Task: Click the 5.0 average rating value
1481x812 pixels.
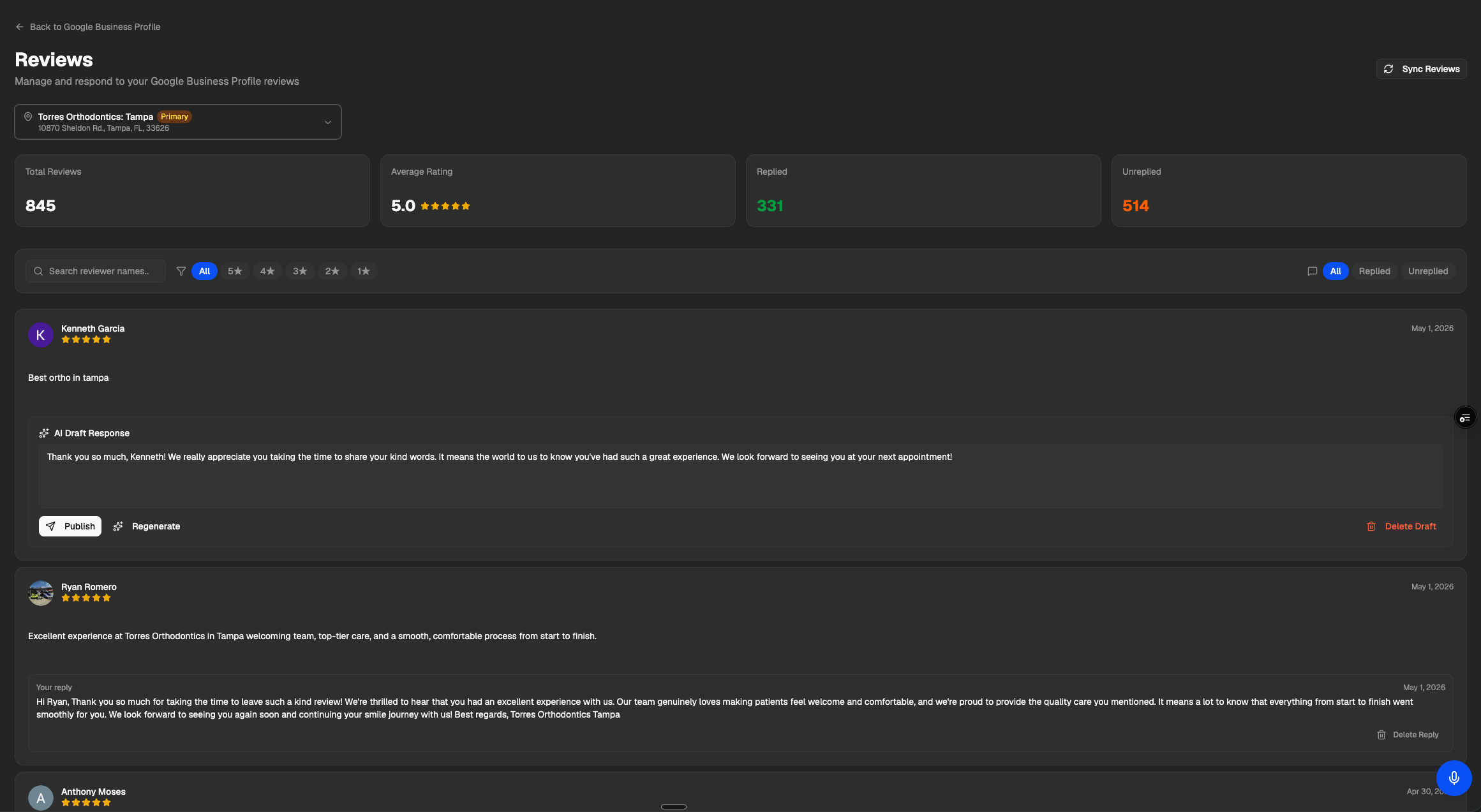Action: 403,206
